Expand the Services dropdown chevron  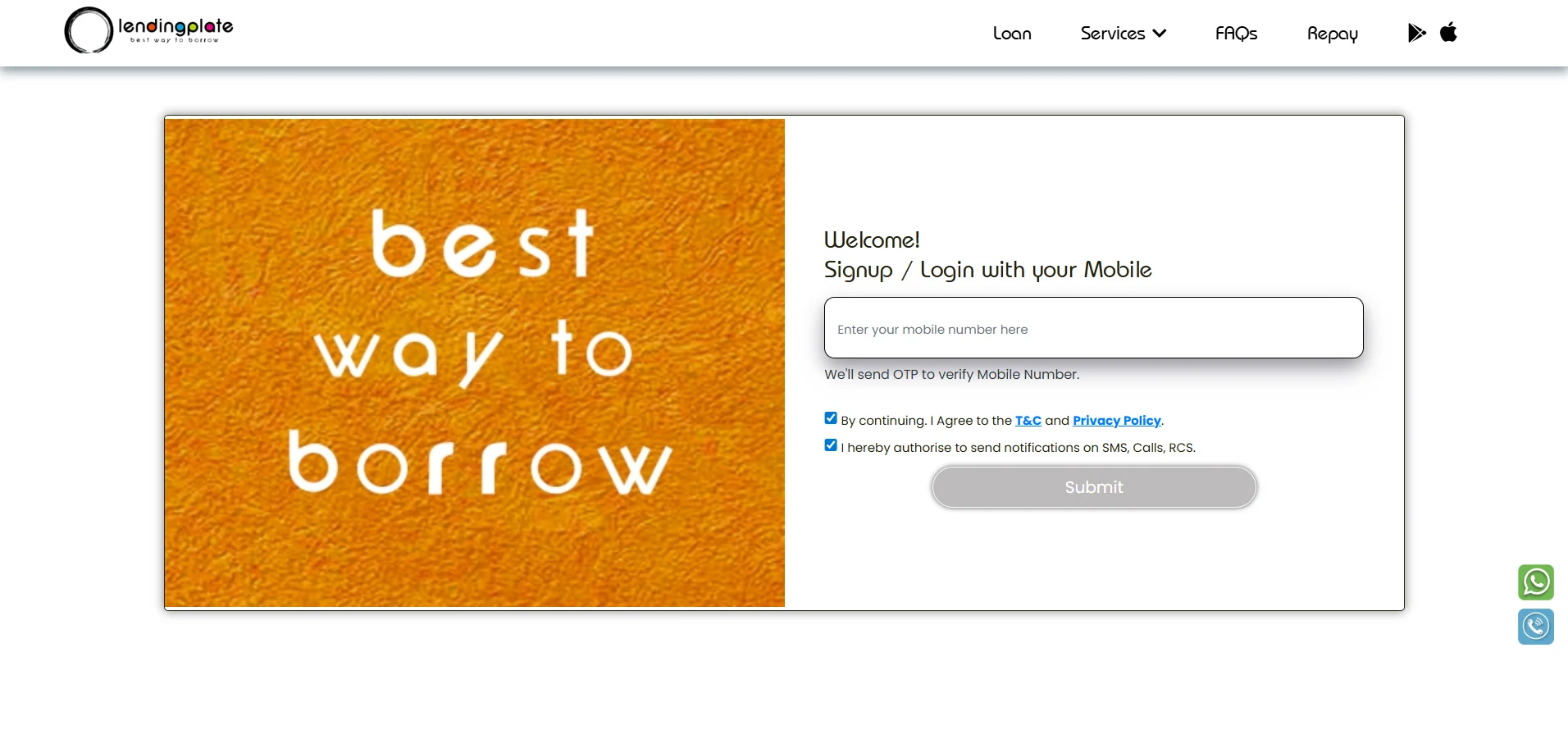[x=1160, y=34]
